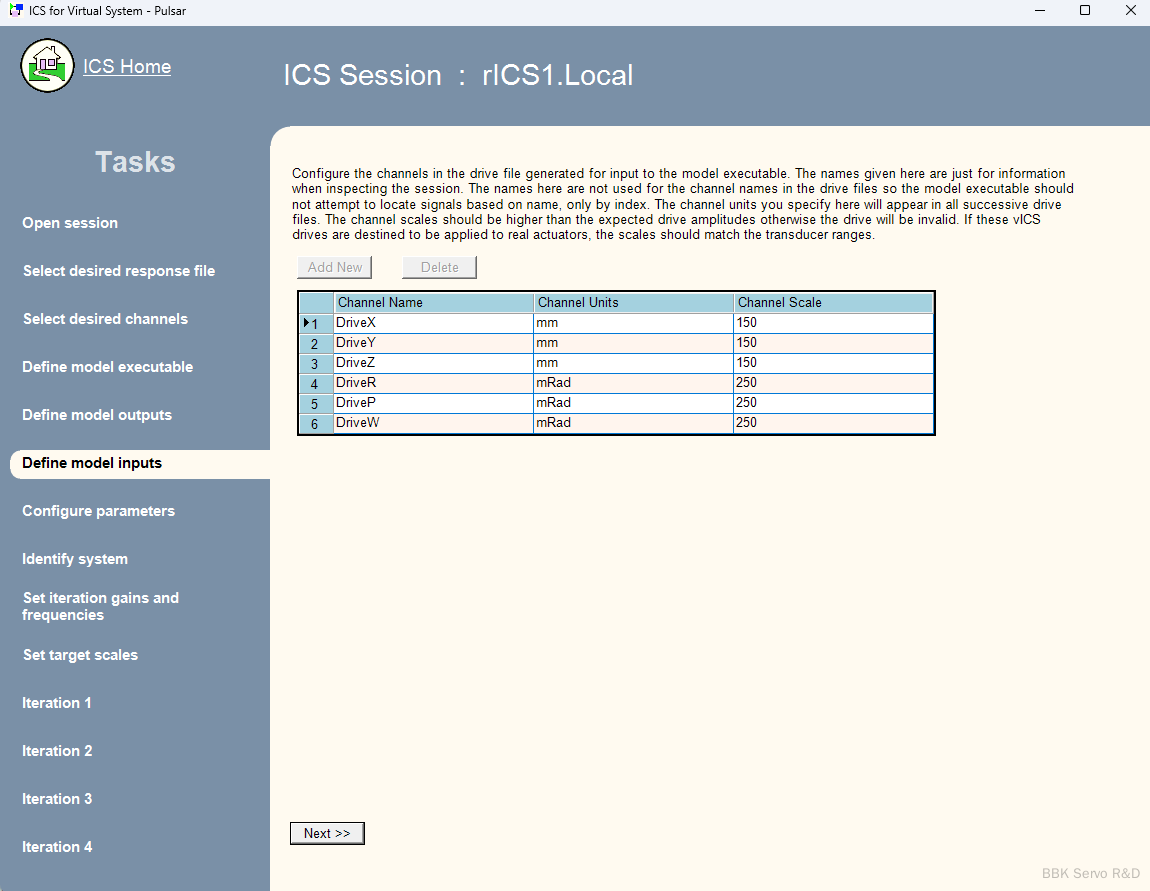The height and width of the screenshot is (891, 1150).
Task: Edit the DriveW channel scale cell
Action: 832,423
